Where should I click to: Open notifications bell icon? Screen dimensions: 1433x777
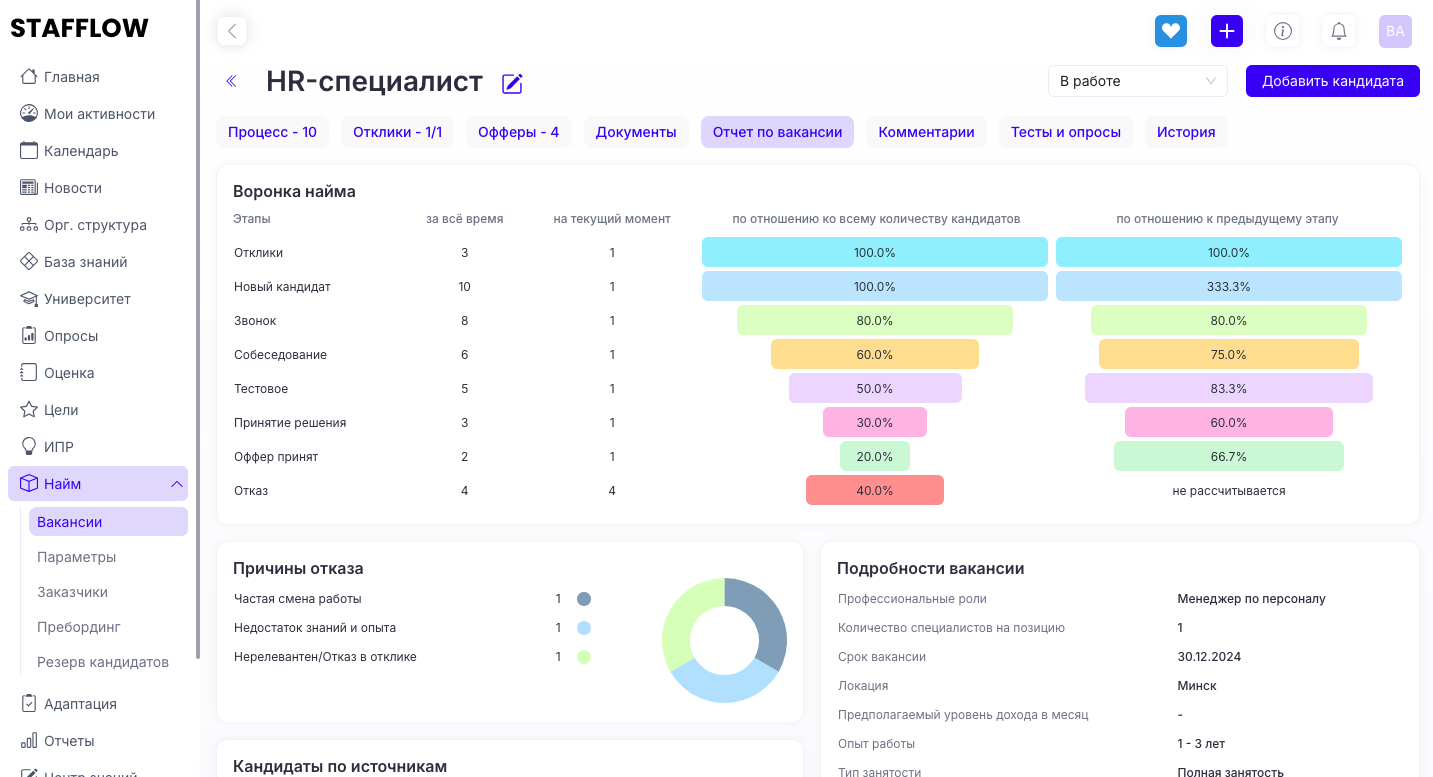click(x=1338, y=31)
